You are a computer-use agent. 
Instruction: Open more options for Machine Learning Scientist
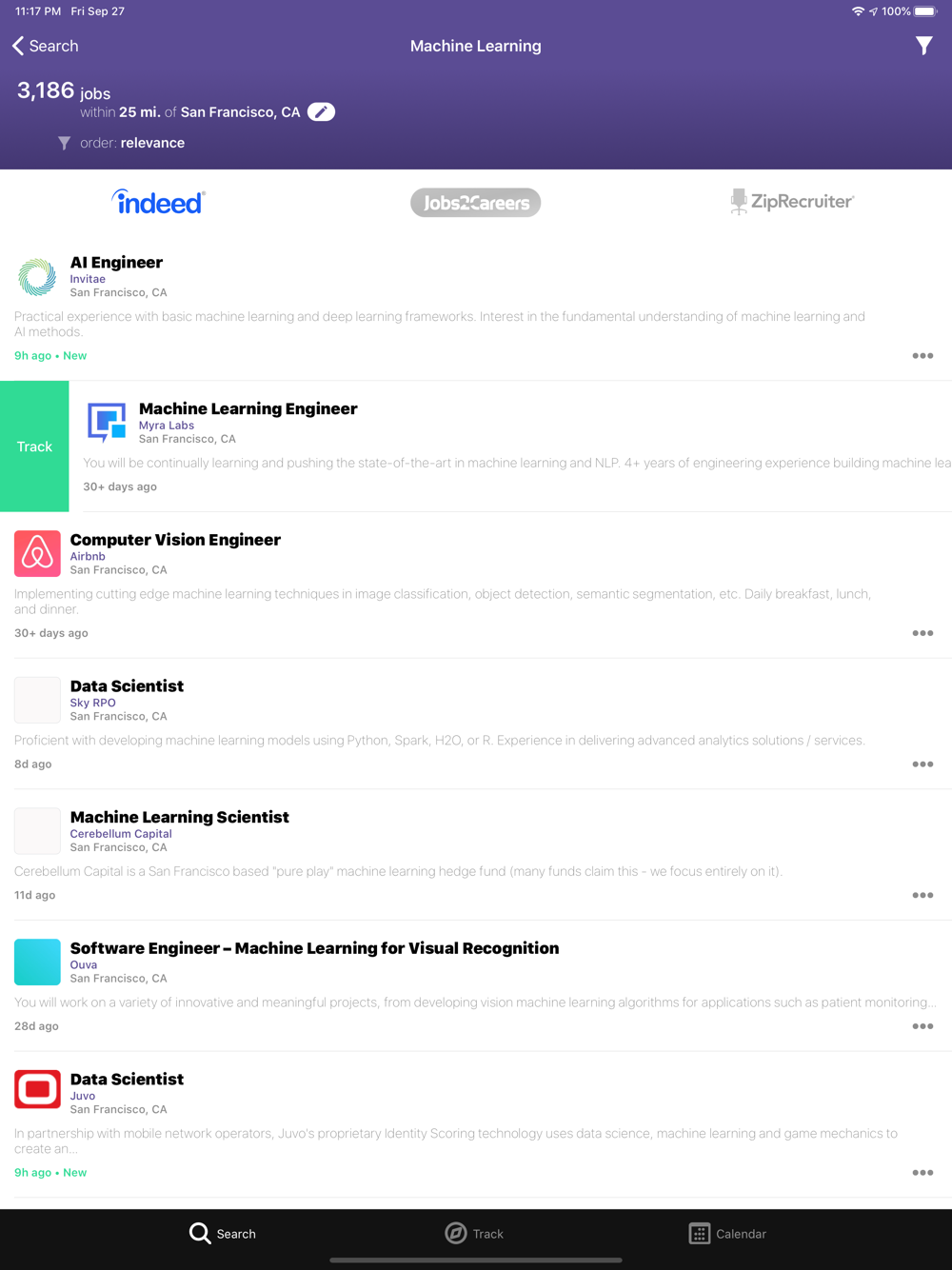(922, 896)
